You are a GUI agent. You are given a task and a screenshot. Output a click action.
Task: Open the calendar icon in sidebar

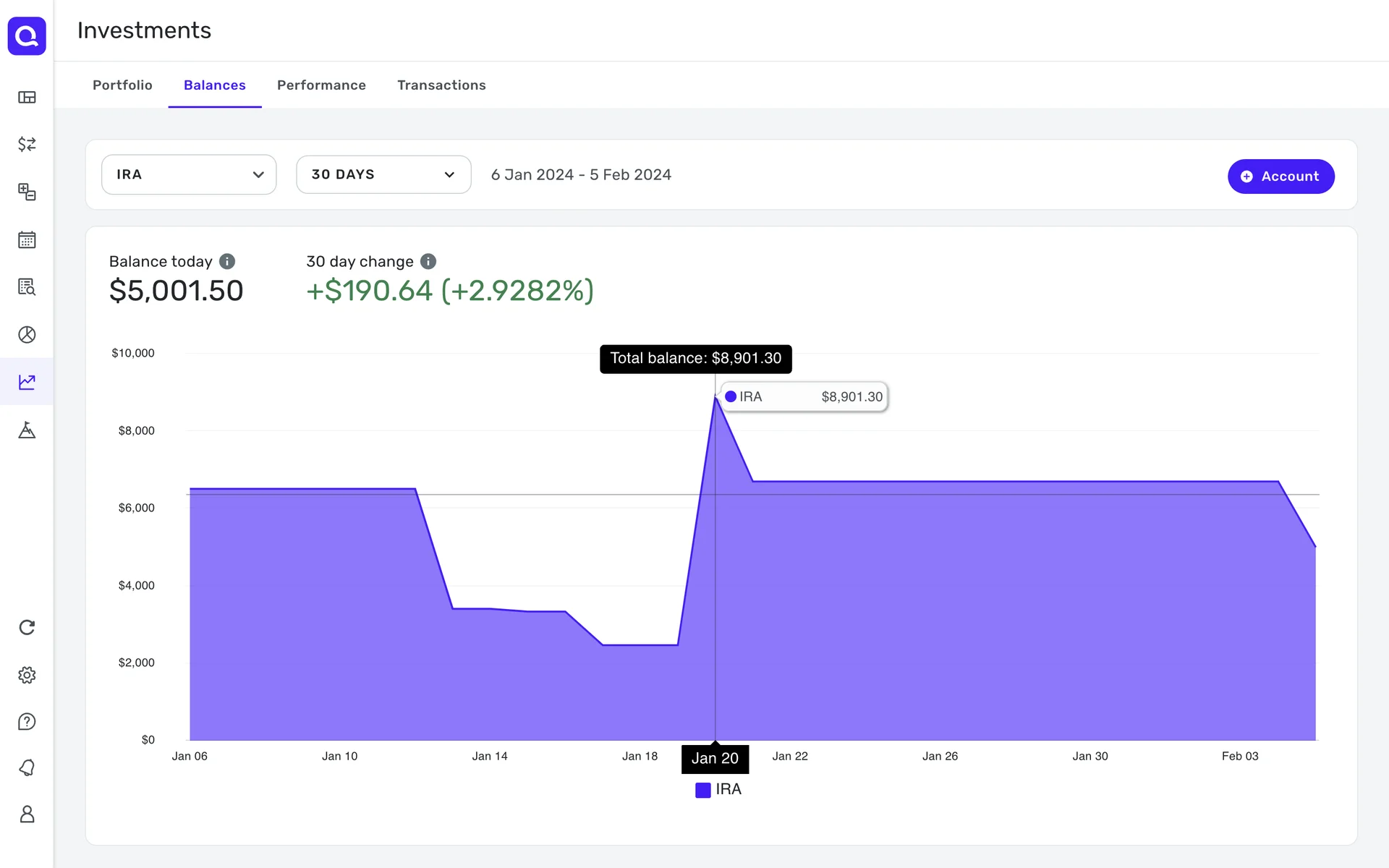(x=27, y=239)
